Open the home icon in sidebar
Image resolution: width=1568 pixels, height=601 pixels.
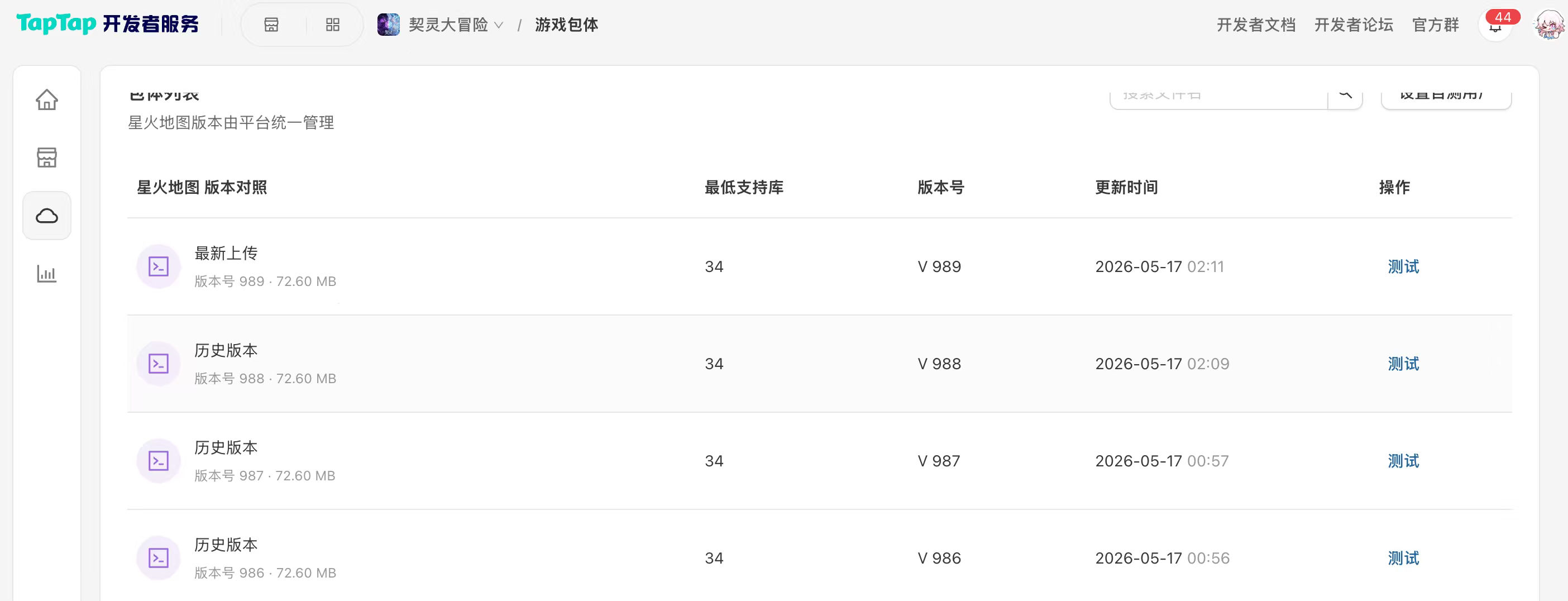pos(47,100)
